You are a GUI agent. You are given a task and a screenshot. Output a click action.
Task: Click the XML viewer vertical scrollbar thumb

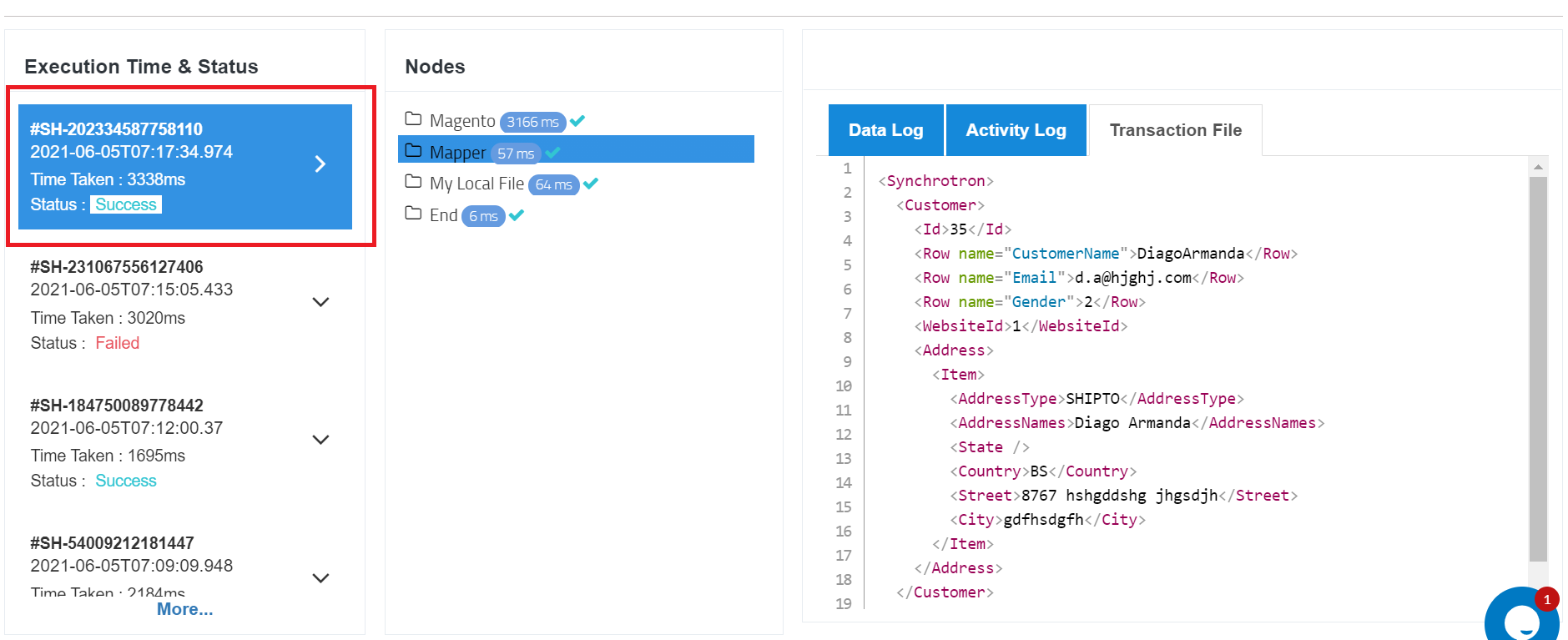click(x=1538, y=368)
